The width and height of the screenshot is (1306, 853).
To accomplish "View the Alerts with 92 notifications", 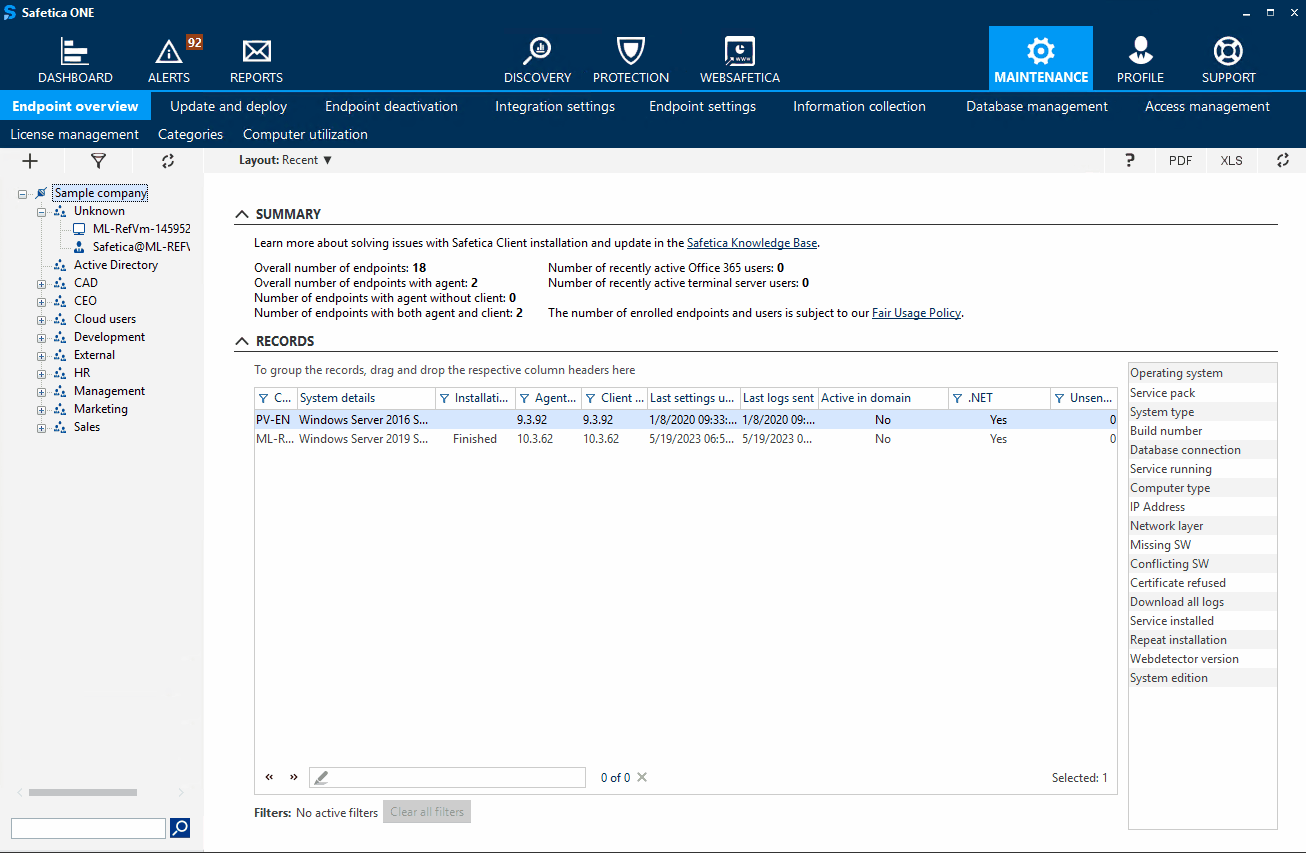I will click(169, 58).
